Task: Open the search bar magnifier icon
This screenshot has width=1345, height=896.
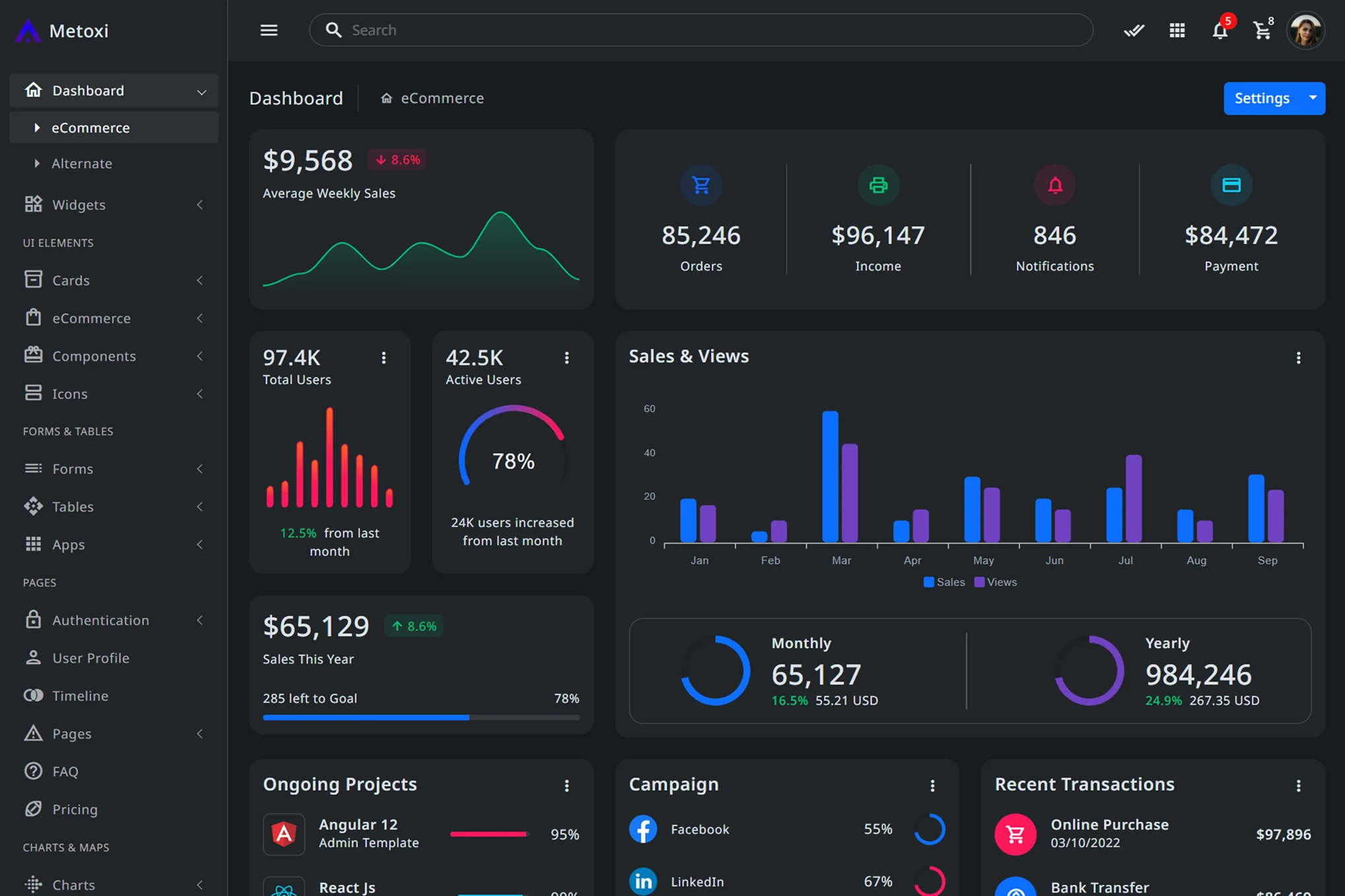Action: click(x=334, y=30)
